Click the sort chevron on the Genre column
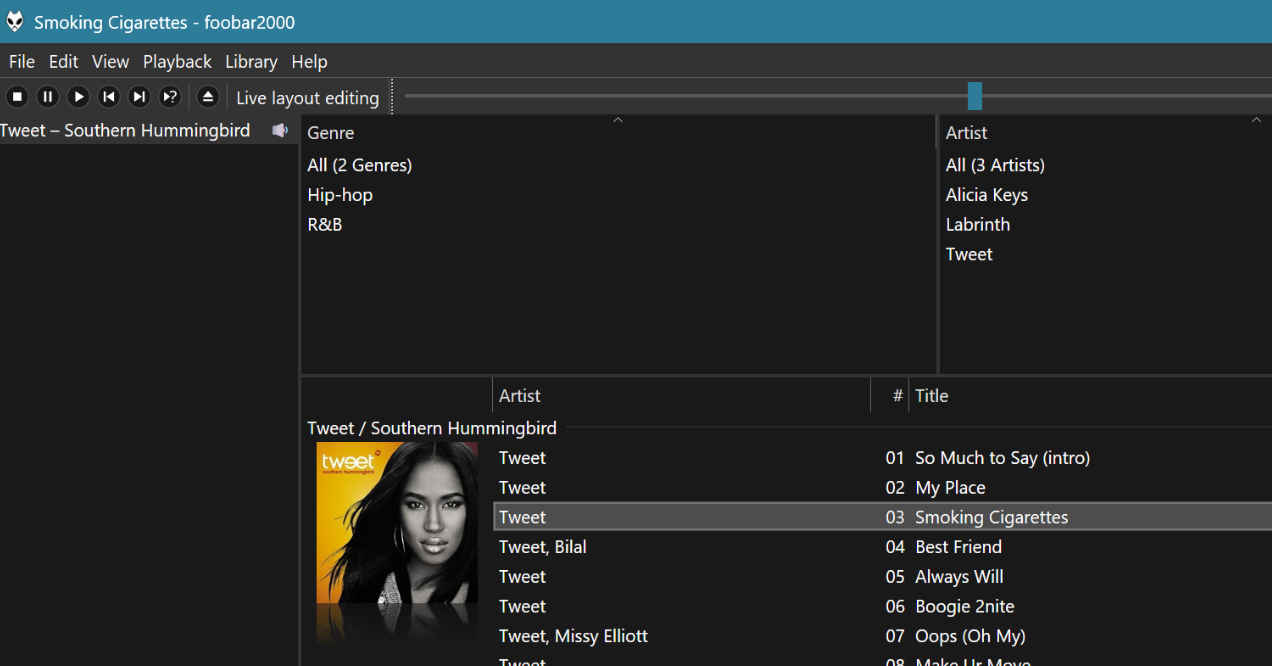The height and width of the screenshot is (666, 1272). click(617, 119)
